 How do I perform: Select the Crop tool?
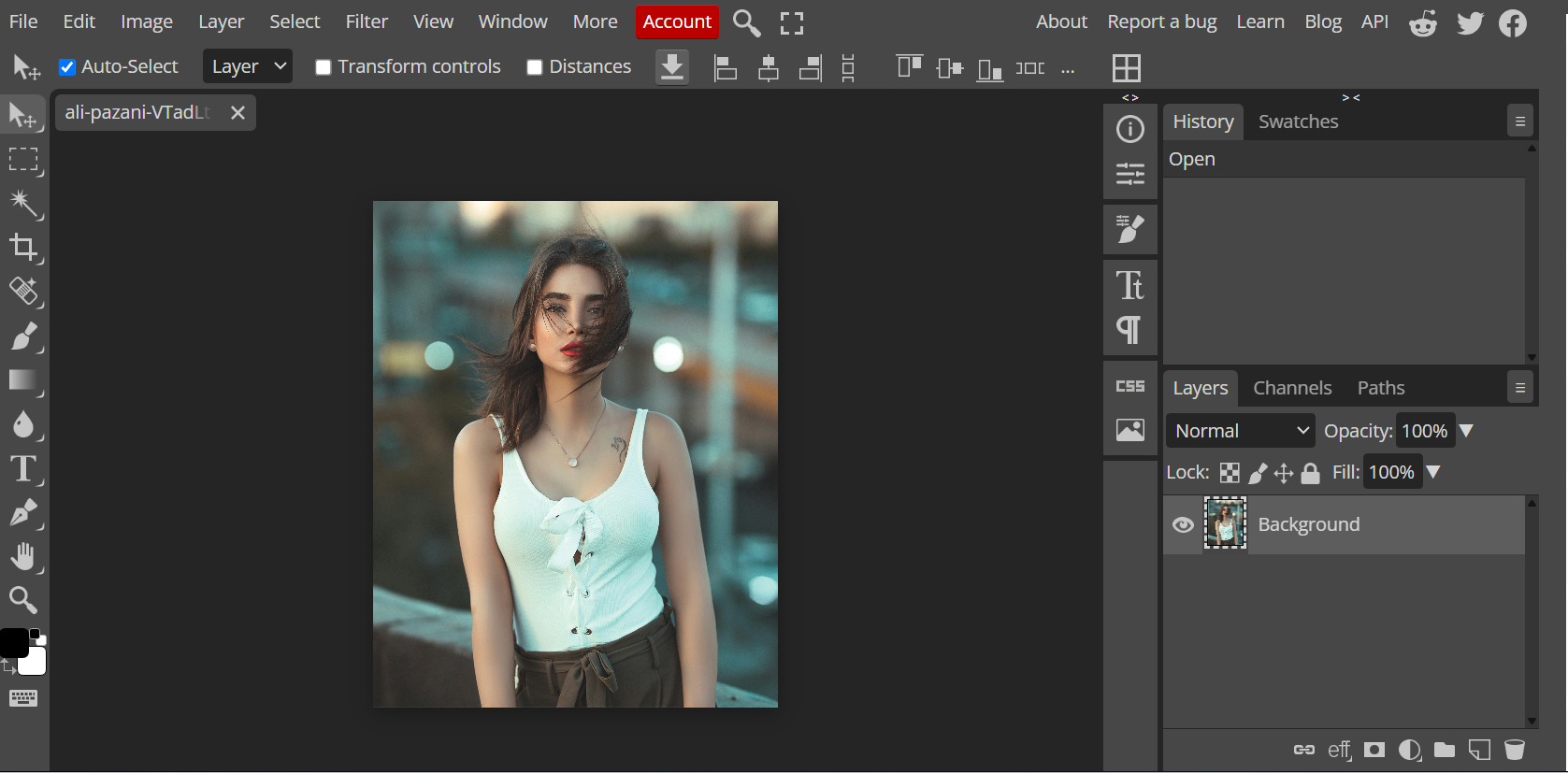23,248
